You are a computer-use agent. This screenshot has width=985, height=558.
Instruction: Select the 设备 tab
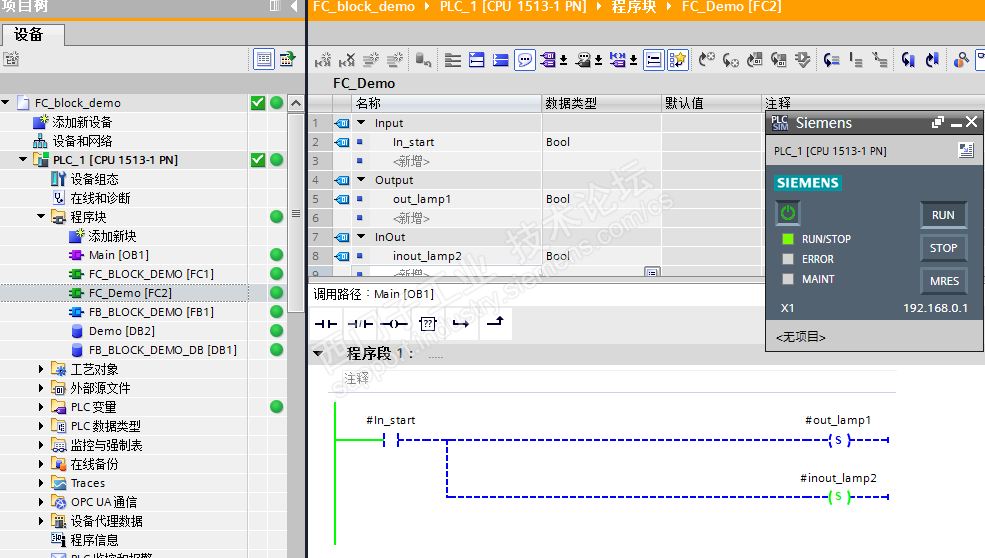[x=33, y=35]
